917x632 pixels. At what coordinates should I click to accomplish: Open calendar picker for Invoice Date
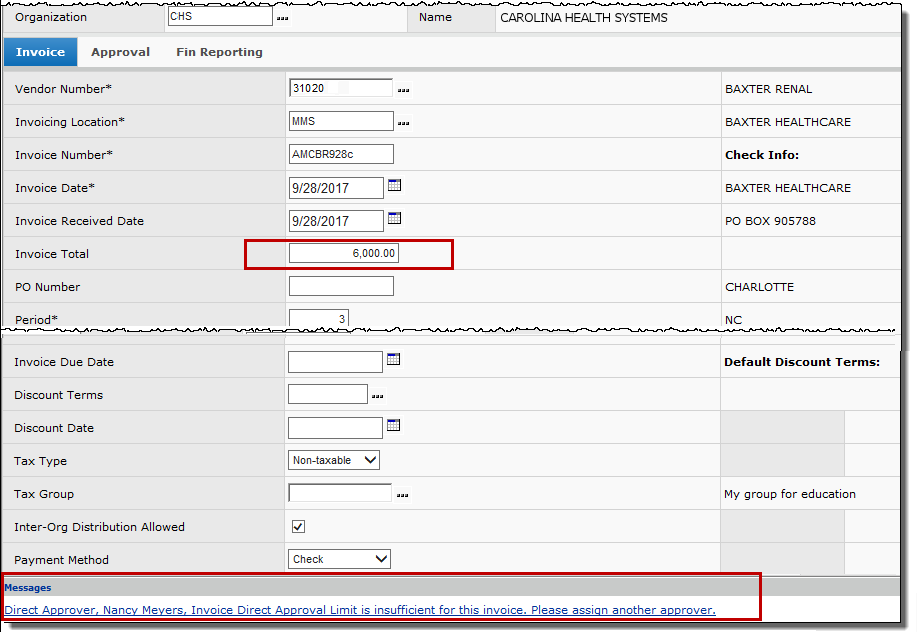394,186
